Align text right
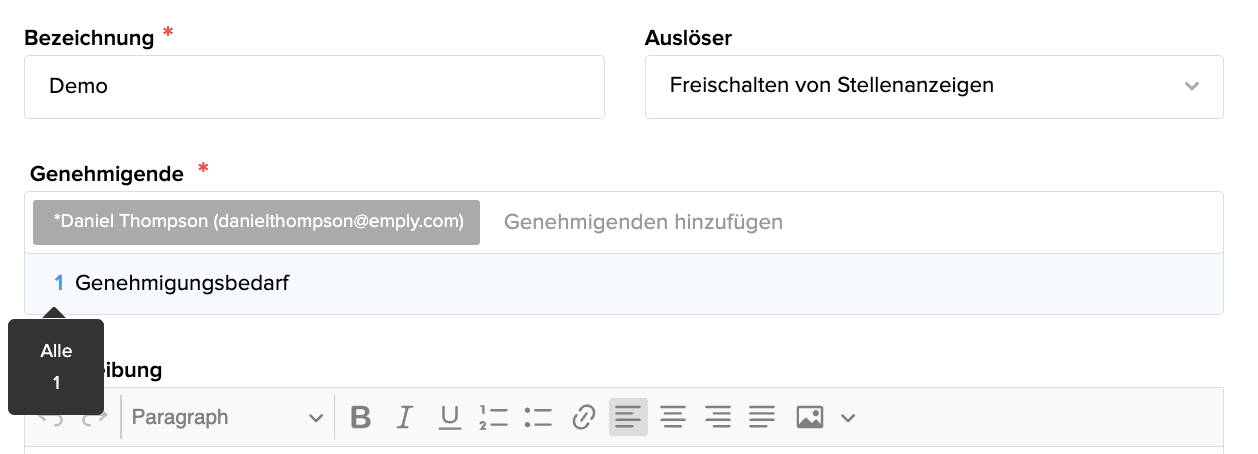 717,417
